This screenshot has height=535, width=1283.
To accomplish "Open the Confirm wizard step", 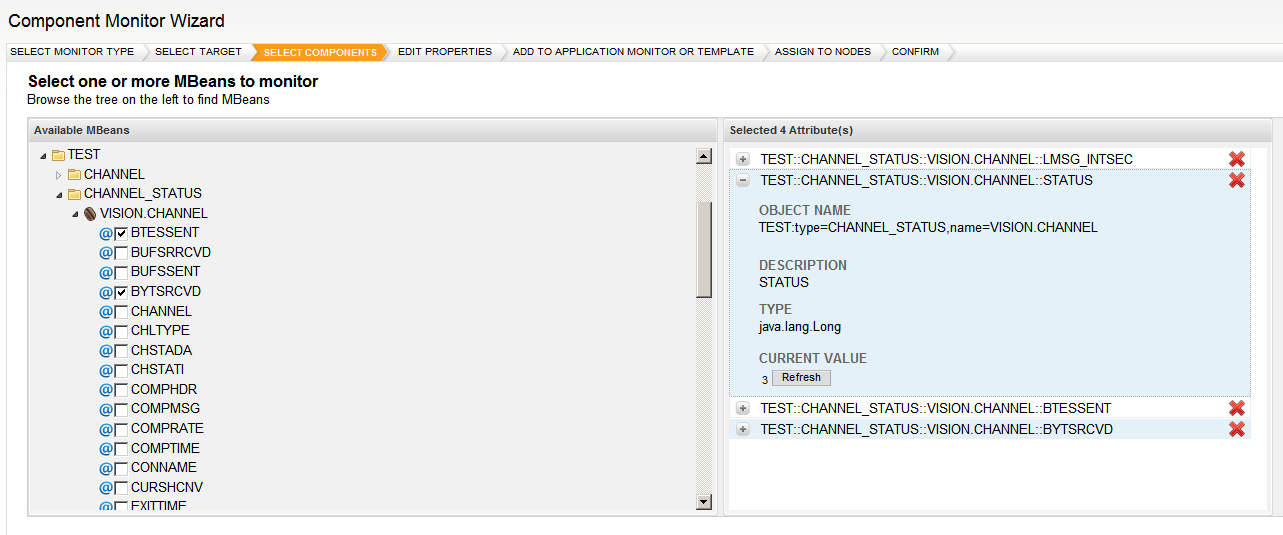I will pyautogui.click(x=915, y=52).
